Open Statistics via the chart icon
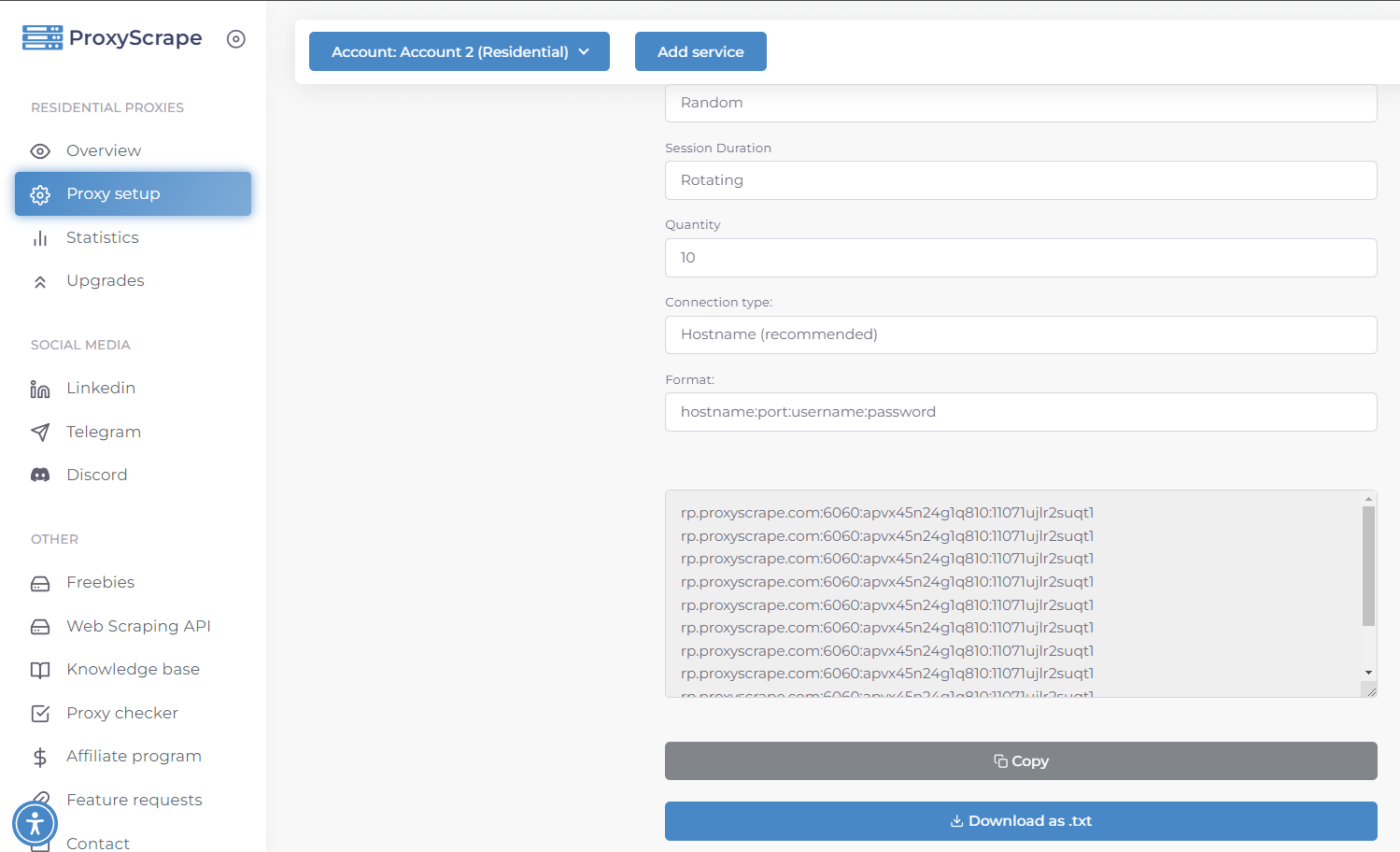 point(40,238)
